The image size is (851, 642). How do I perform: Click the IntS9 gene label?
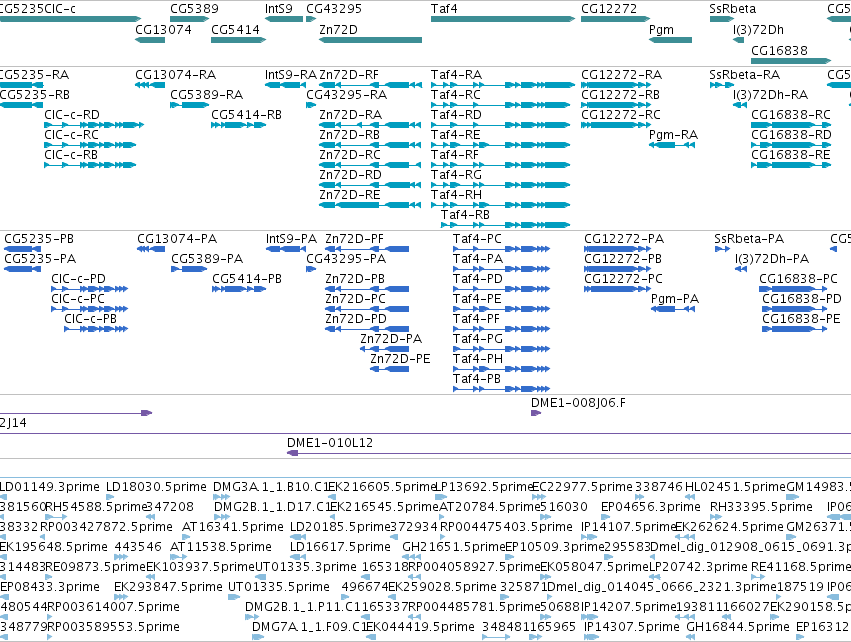point(278,9)
